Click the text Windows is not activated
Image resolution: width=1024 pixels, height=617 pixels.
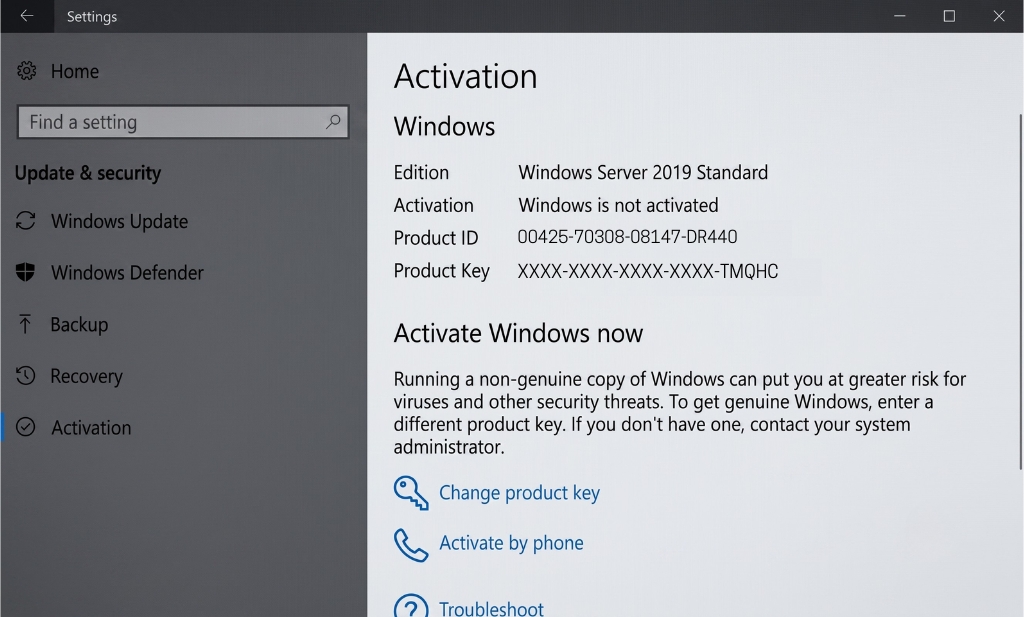(x=618, y=205)
